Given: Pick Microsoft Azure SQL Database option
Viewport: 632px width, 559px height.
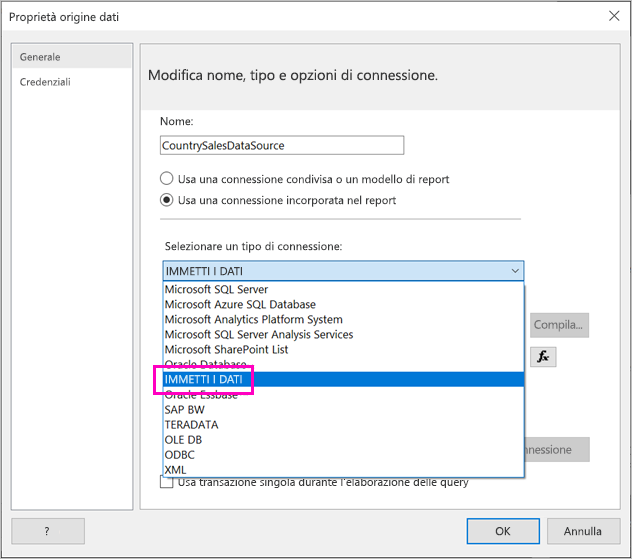Looking at the screenshot, I should (x=343, y=304).
